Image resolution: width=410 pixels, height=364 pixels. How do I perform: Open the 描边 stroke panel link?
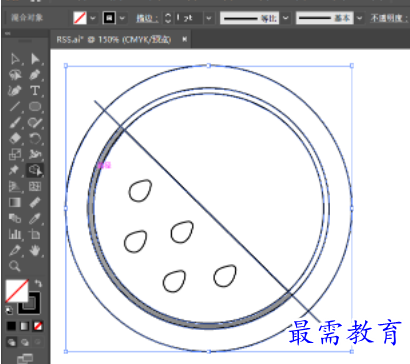[147, 18]
